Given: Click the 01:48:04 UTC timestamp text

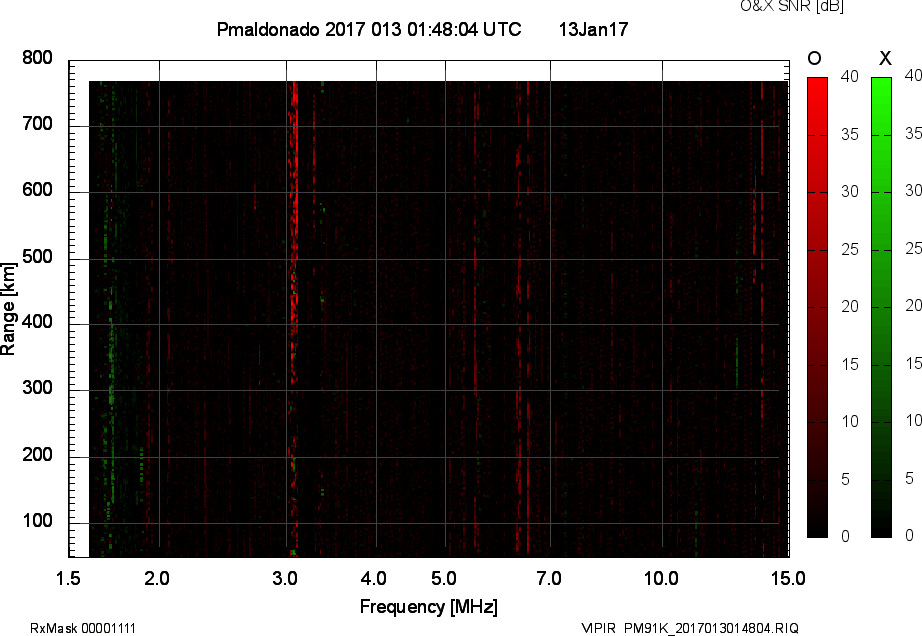Looking at the screenshot, I should [463, 30].
